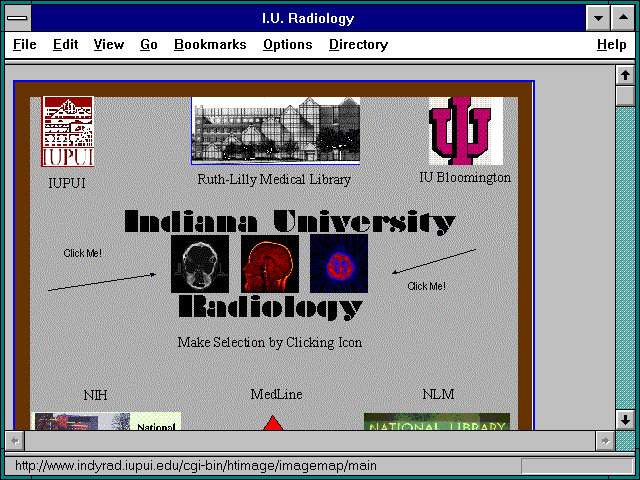
Task: Open the Help menu
Action: [x=611, y=44]
